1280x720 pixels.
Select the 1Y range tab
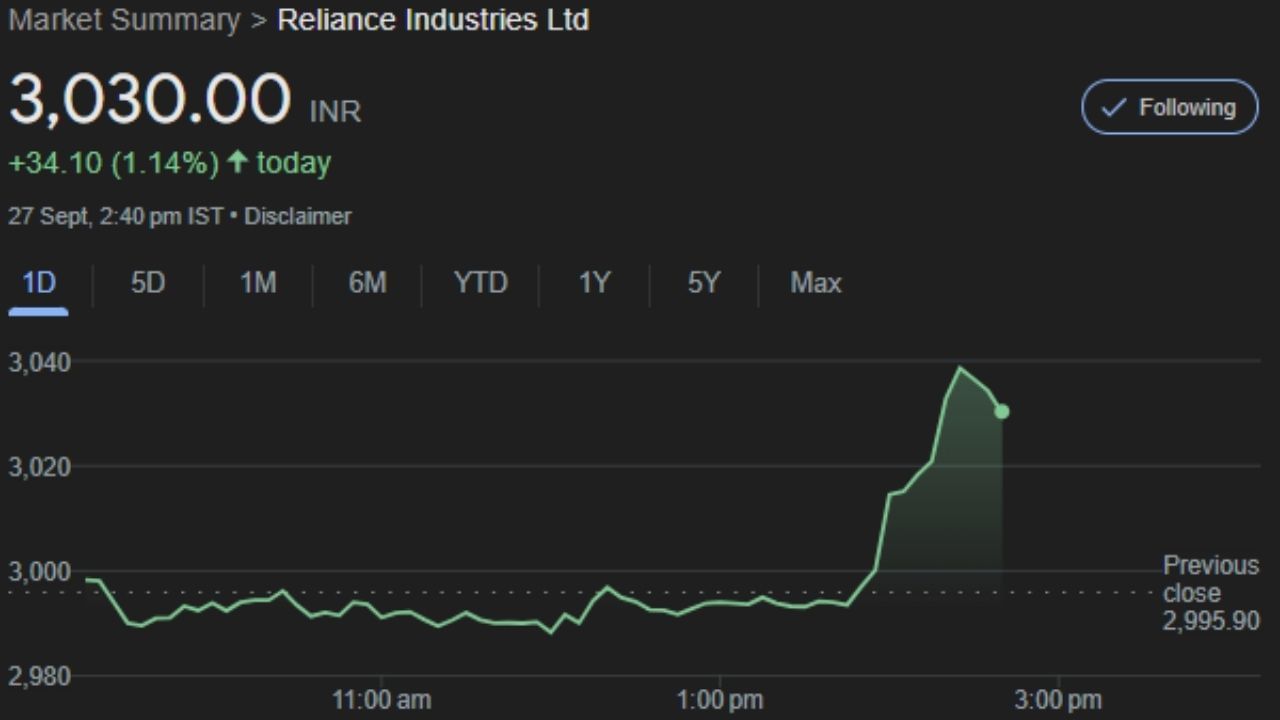(594, 283)
